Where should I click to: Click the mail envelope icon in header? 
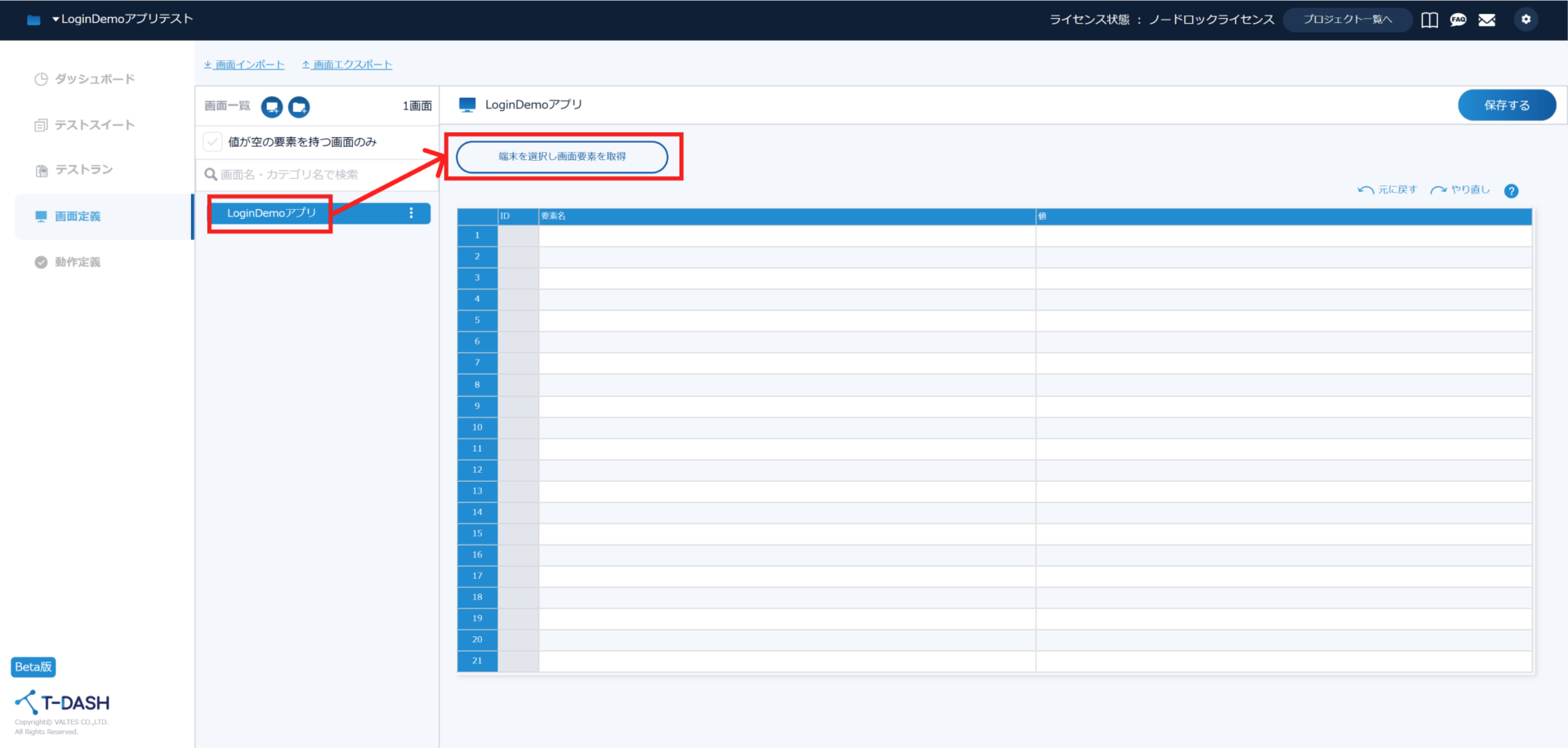(1487, 20)
